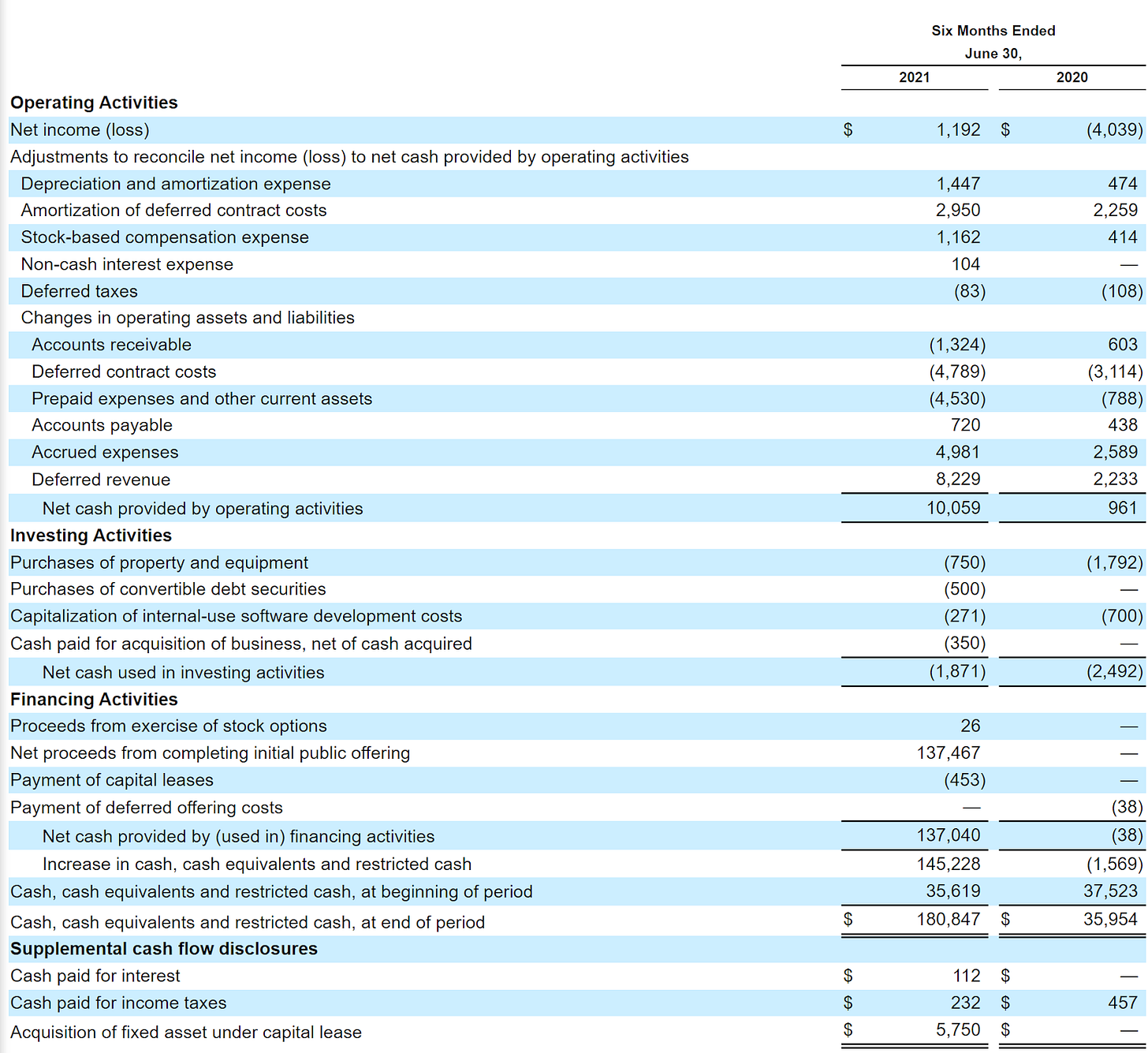1148x1053 pixels.
Task: Select 2021 net income value 1,192
Action: click(x=958, y=129)
